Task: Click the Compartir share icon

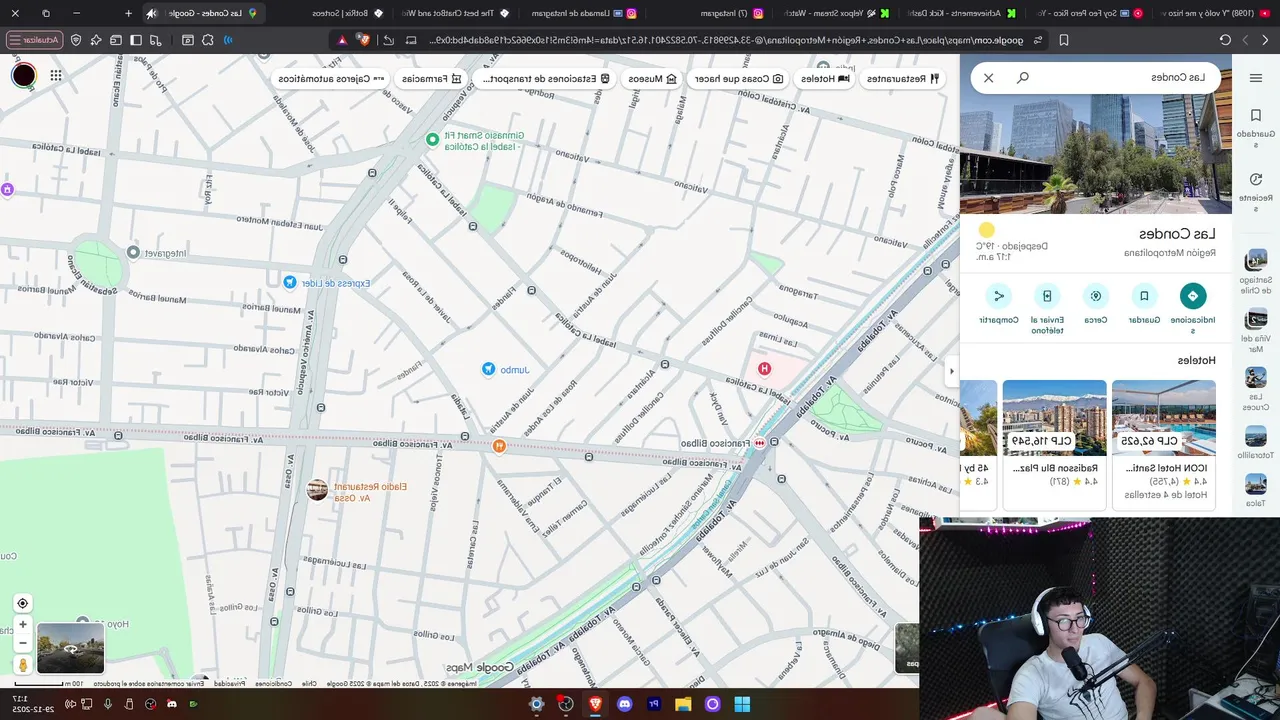Action: coord(998,296)
